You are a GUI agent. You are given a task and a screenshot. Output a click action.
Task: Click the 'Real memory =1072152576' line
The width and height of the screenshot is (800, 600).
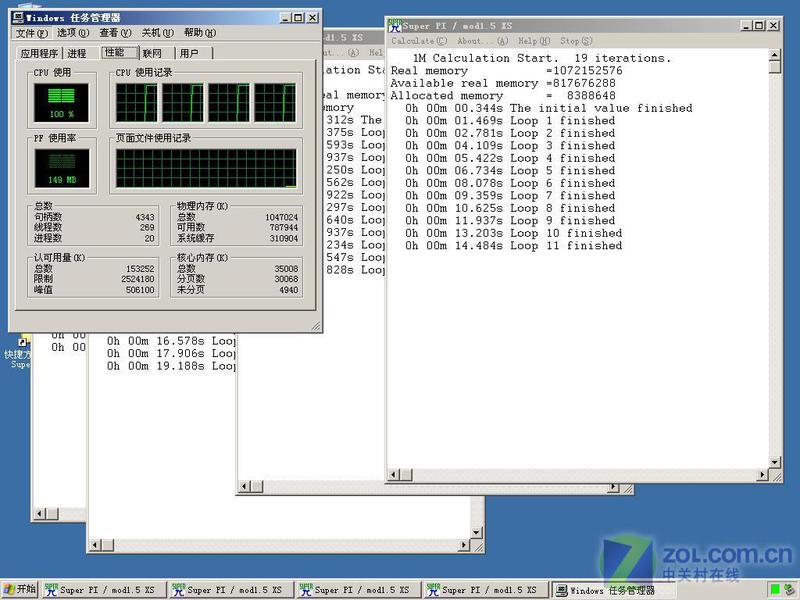507,71
